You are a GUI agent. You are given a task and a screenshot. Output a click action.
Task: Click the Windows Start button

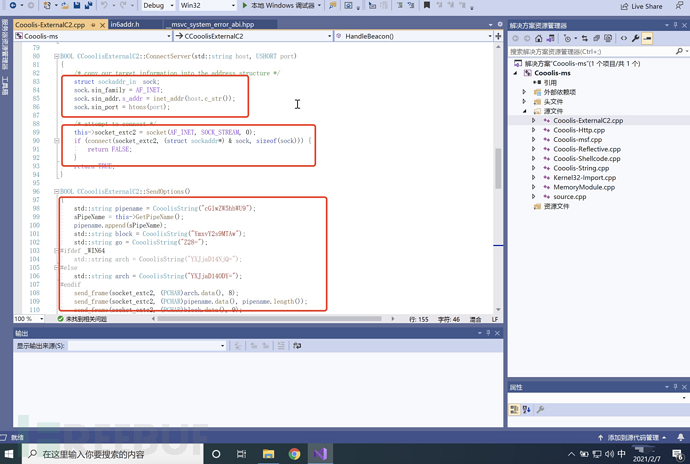11,453
